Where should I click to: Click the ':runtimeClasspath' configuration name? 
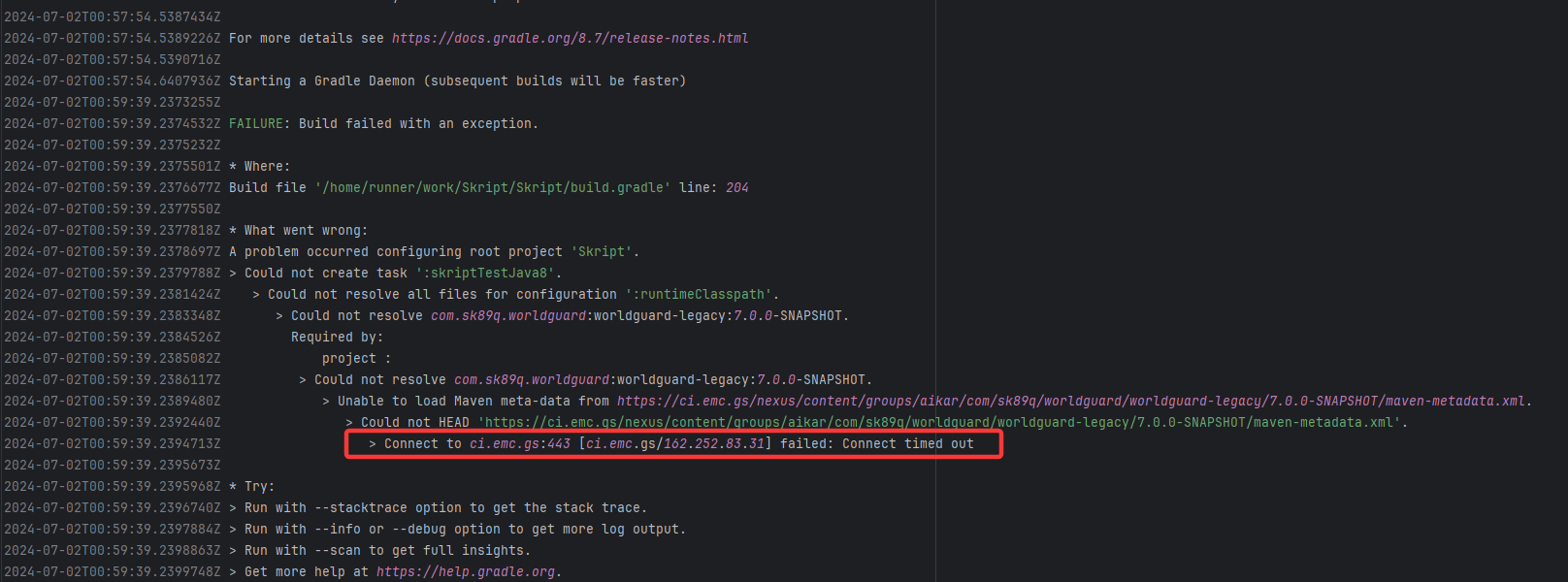[702, 295]
